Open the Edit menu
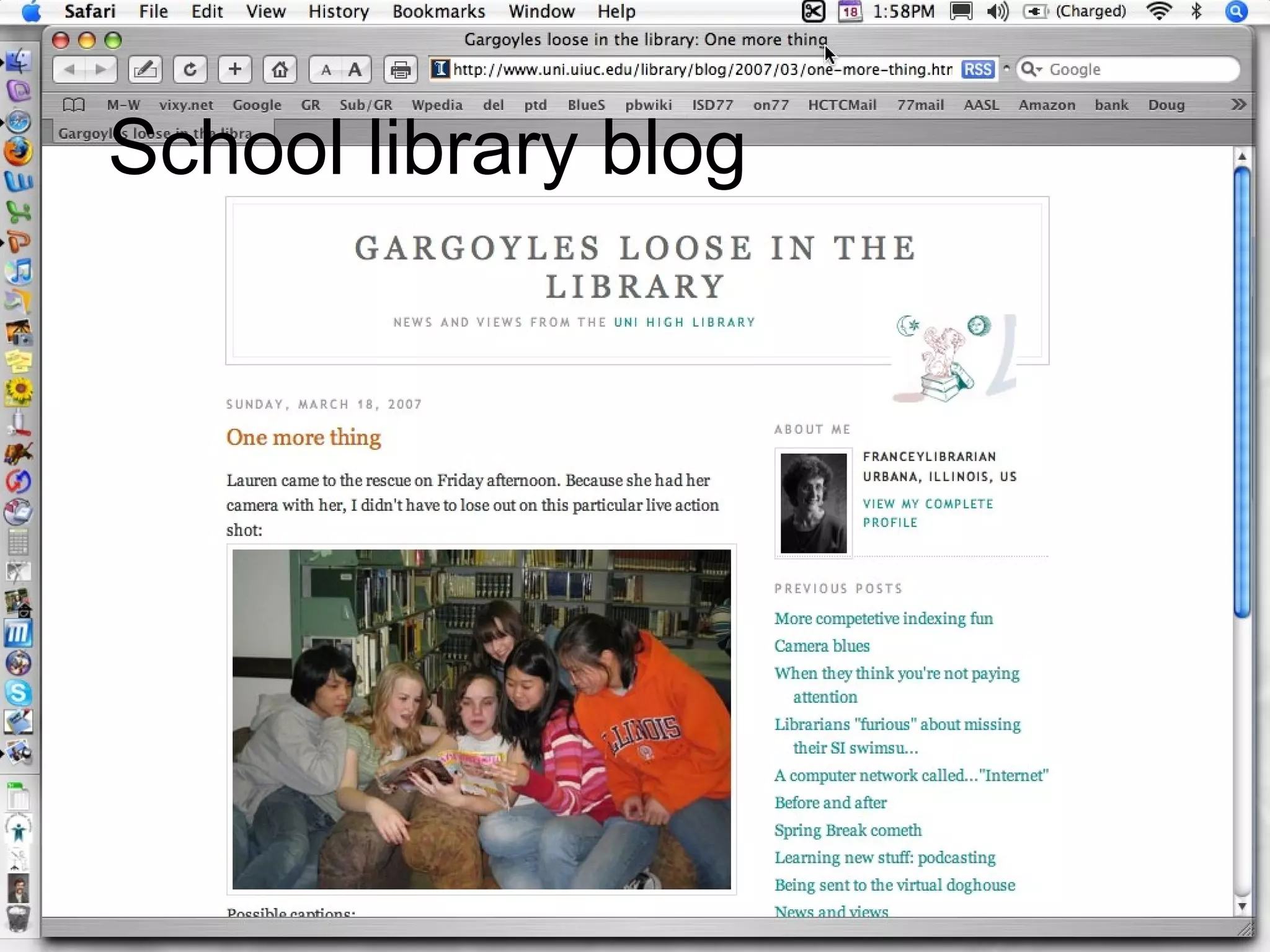The height and width of the screenshot is (952, 1270). 206,12
